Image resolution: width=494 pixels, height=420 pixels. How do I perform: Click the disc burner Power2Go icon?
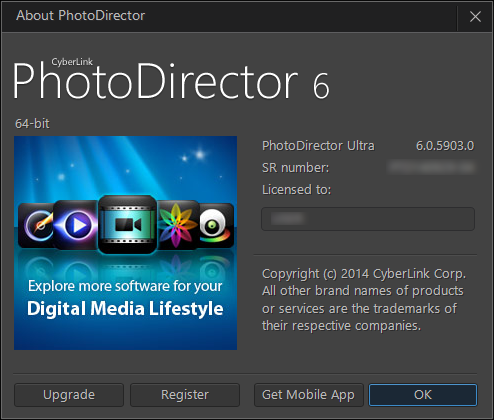coord(36,225)
